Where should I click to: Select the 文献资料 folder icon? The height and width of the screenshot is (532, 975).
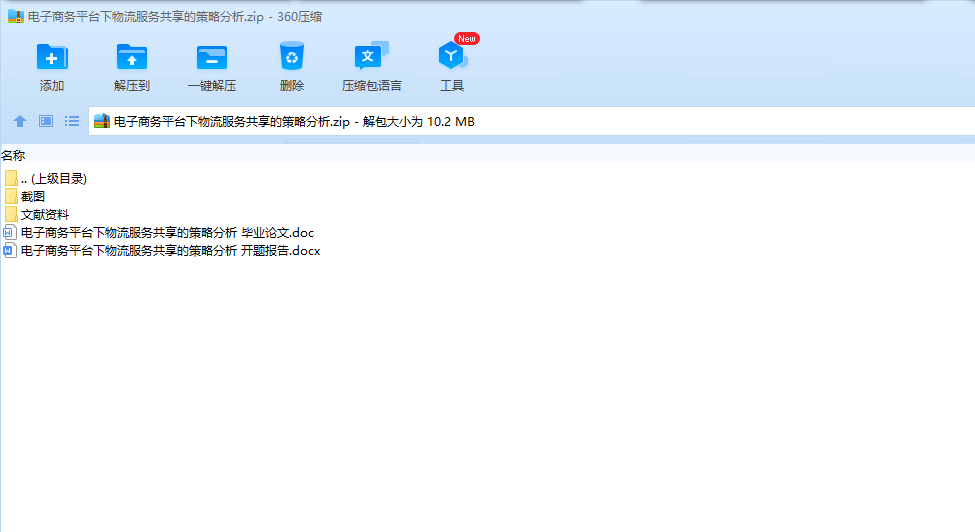point(11,214)
